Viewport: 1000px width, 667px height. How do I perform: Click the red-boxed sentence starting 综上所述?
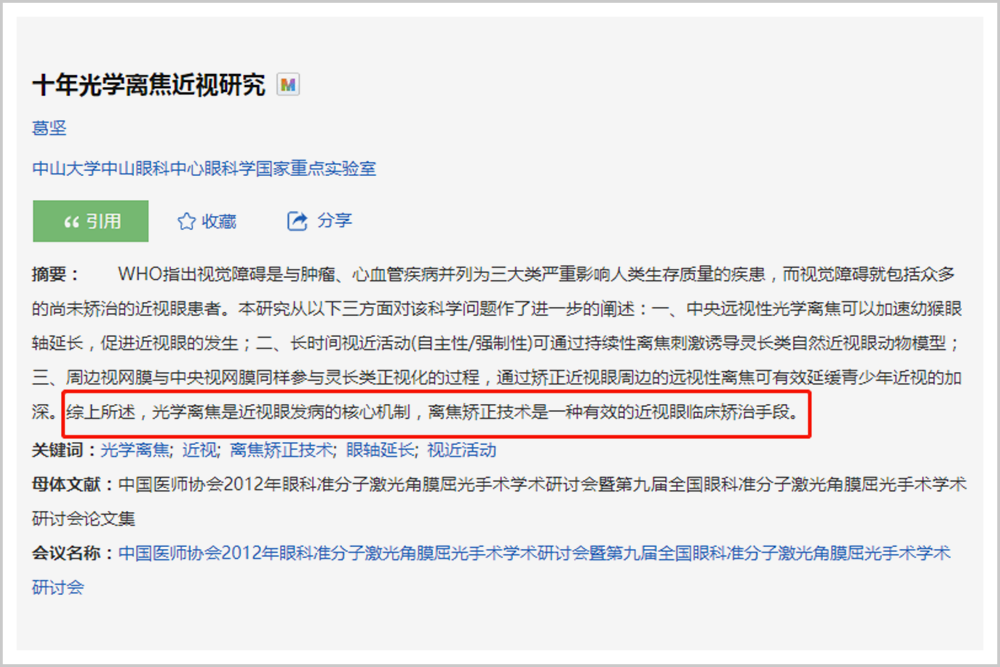(432, 413)
